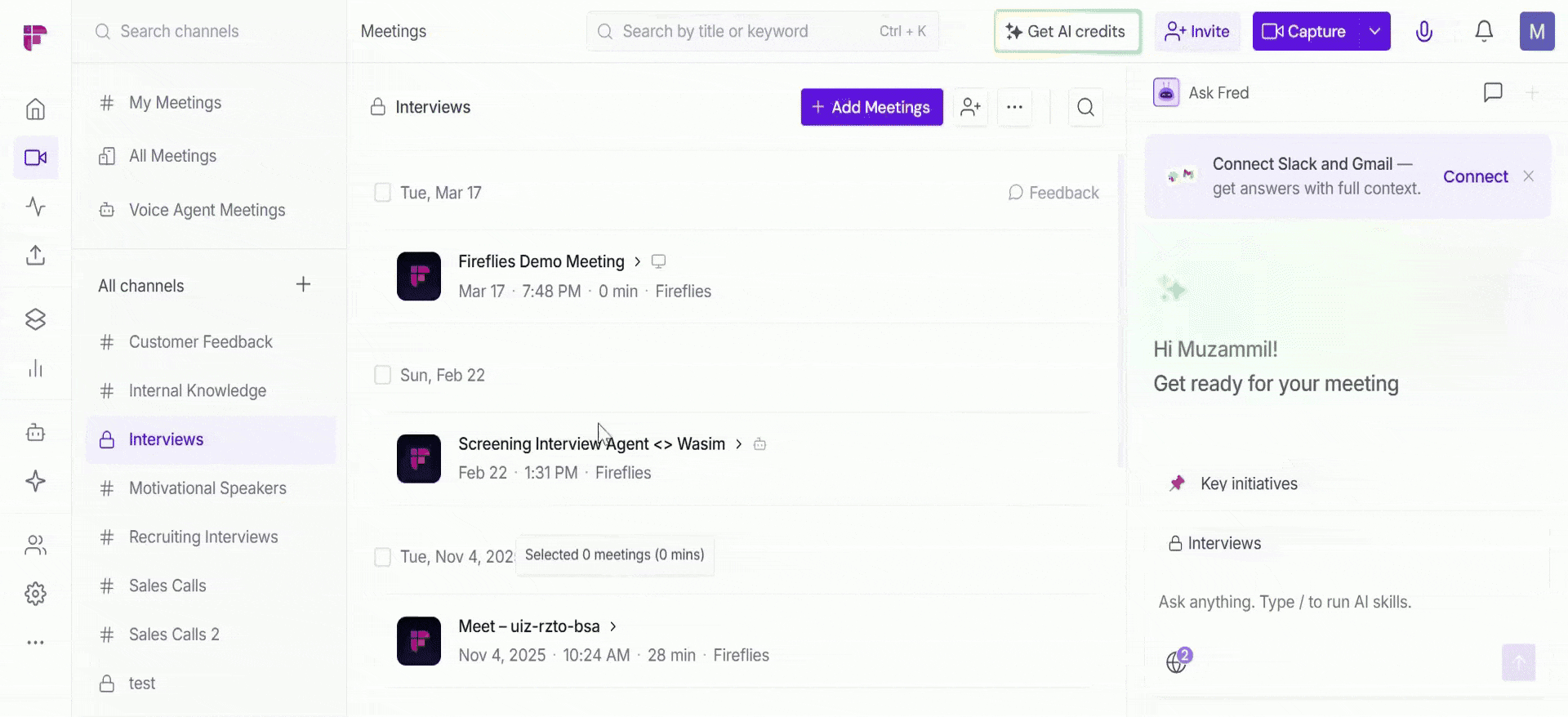Image resolution: width=1568 pixels, height=717 pixels.
Task: Open the Home sidebar icon
Action: (35, 109)
